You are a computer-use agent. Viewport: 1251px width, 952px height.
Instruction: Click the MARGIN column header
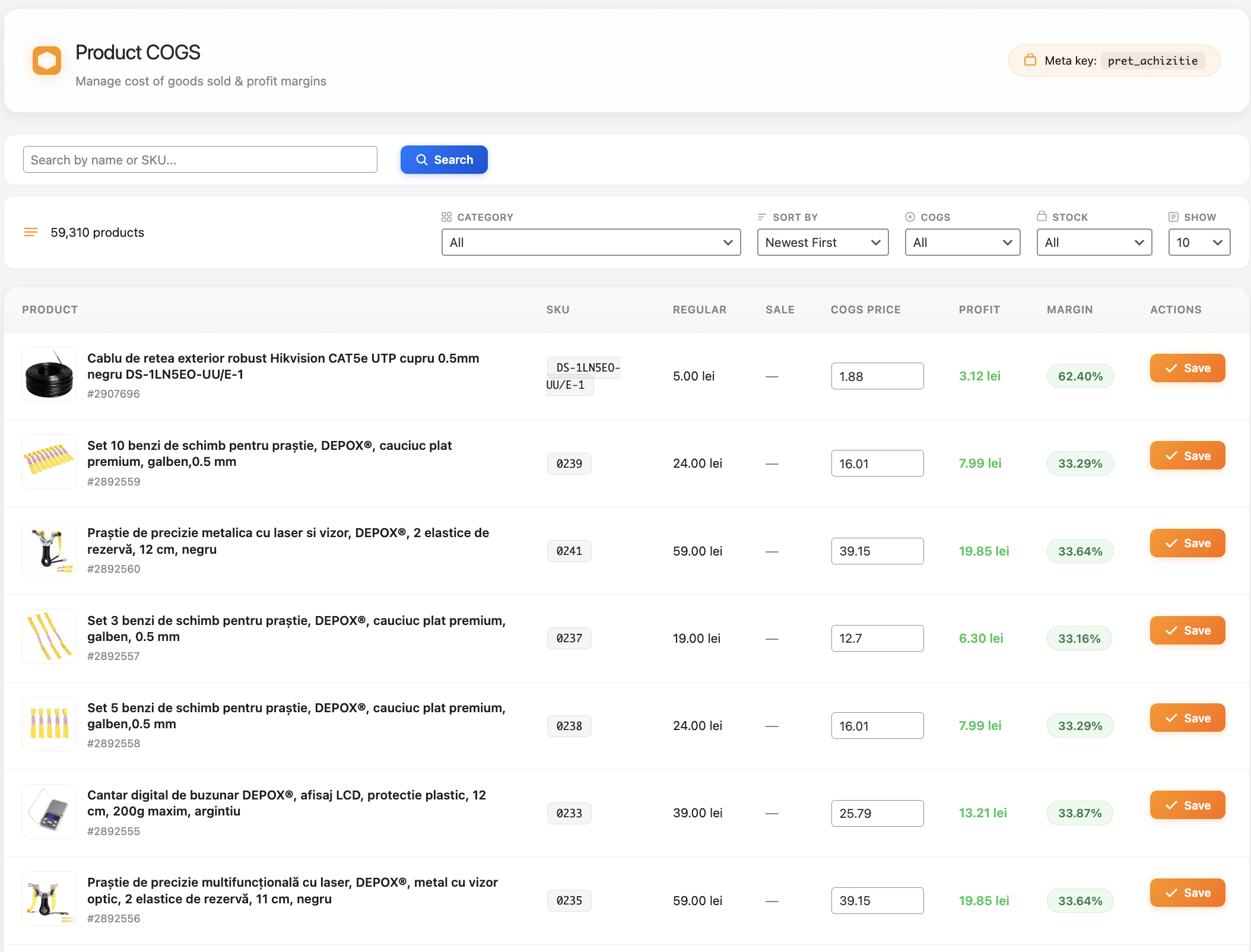point(1069,309)
